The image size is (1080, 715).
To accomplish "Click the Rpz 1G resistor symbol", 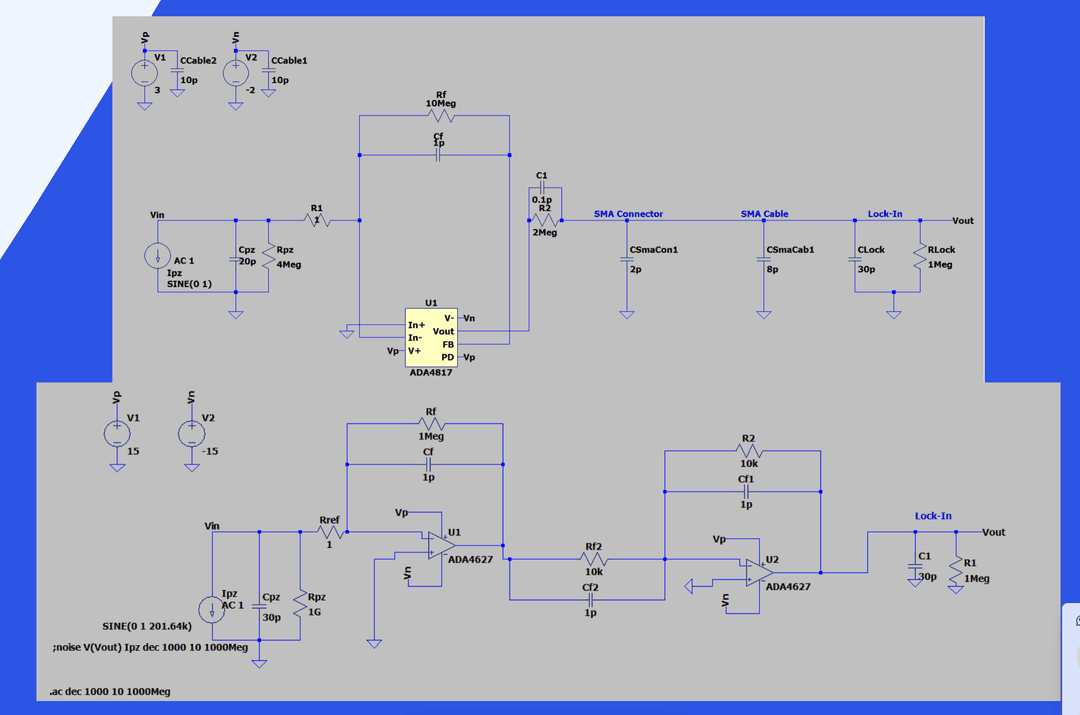I will click(x=300, y=602).
